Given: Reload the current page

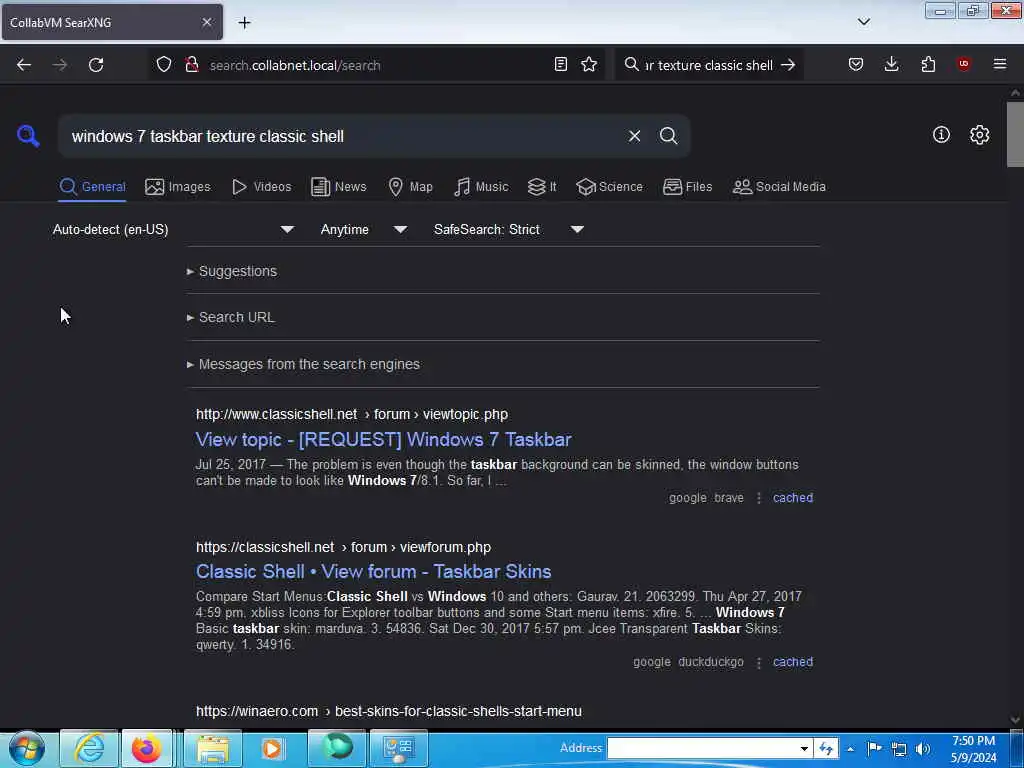Looking at the screenshot, I should coord(96,65).
